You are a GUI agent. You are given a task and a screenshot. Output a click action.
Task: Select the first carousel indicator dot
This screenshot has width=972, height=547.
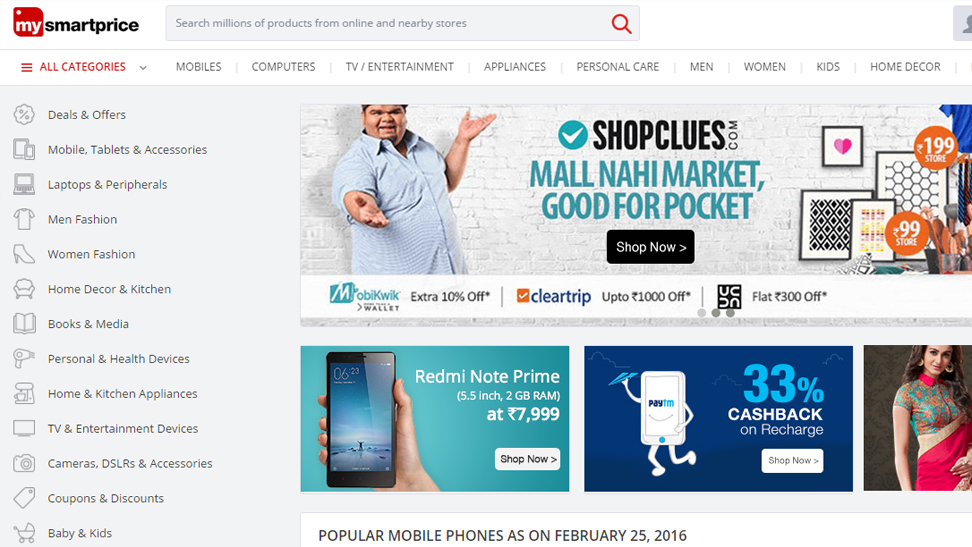[702, 313]
